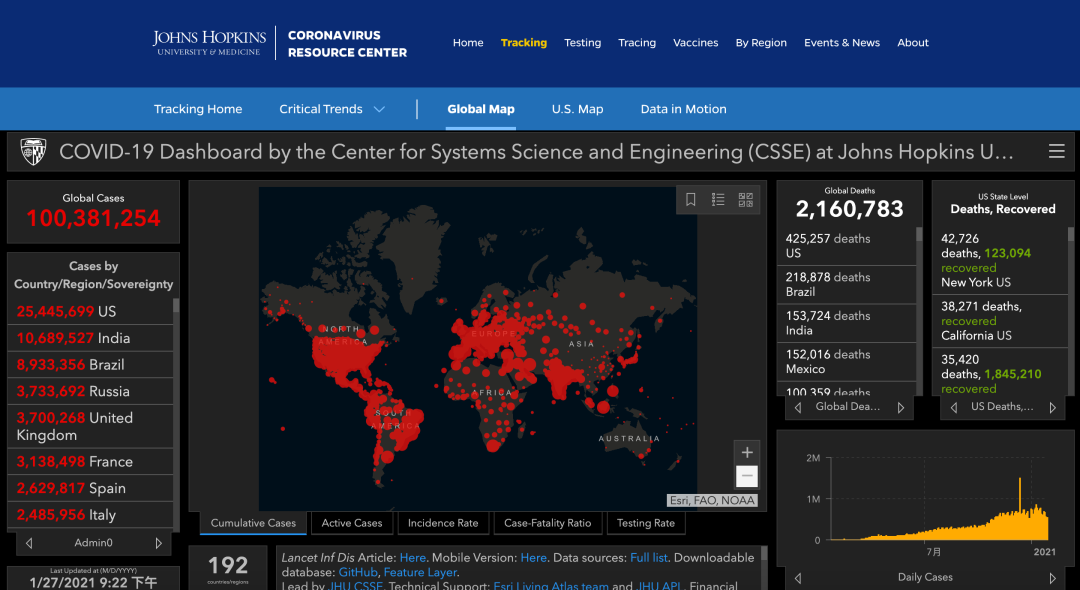Viewport: 1080px width, 590px height.
Task: Next arrow beside US Deaths pager
Action: coord(1052,408)
